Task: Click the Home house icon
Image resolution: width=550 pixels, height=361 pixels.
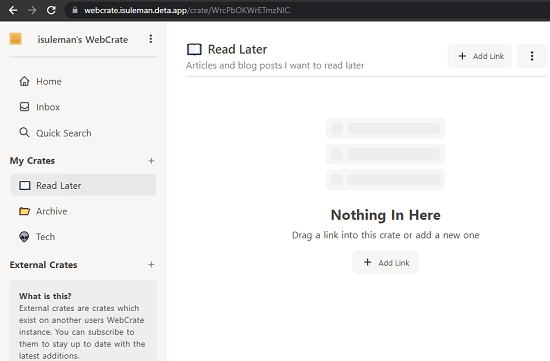Action: 24,81
